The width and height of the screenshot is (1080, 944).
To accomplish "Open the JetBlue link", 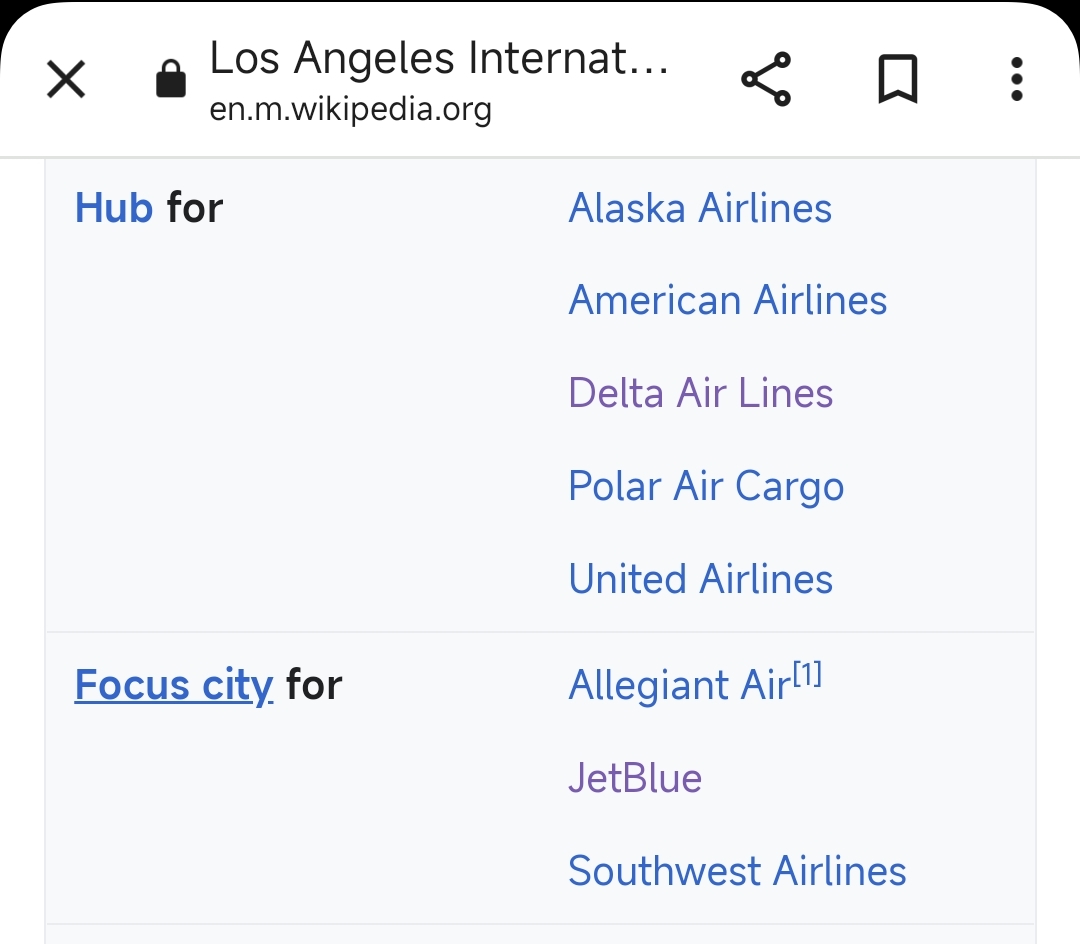I will tap(635, 778).
